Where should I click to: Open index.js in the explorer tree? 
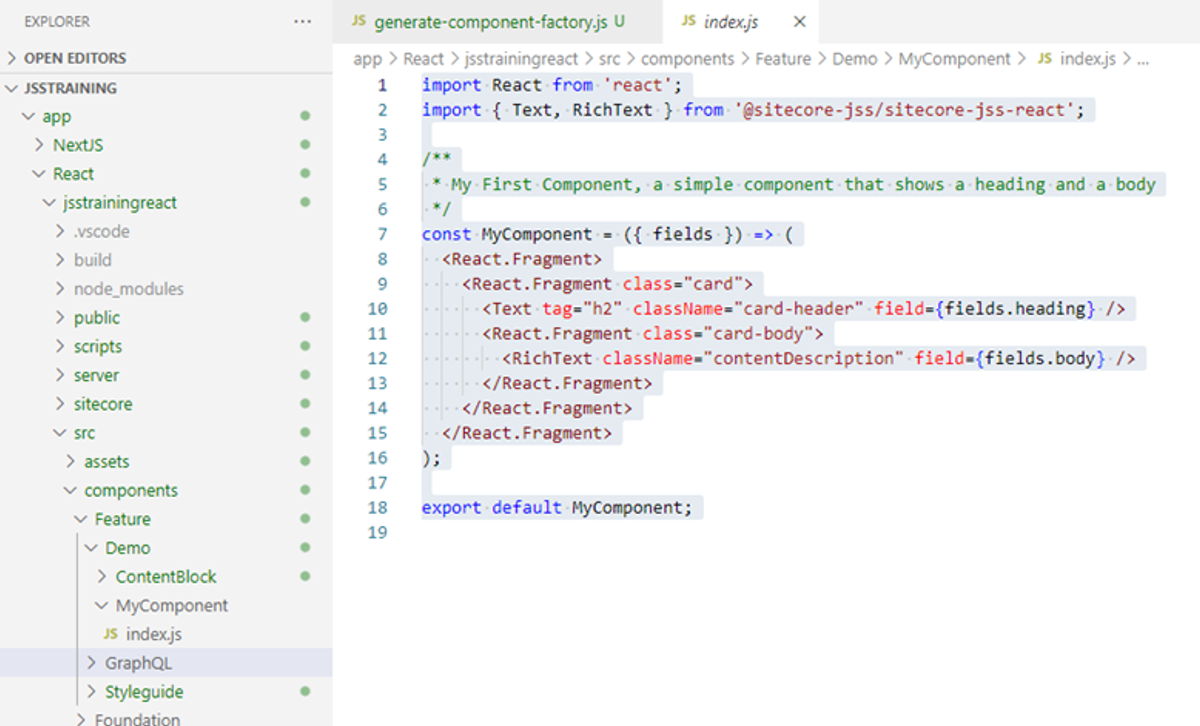coord(153,634)
